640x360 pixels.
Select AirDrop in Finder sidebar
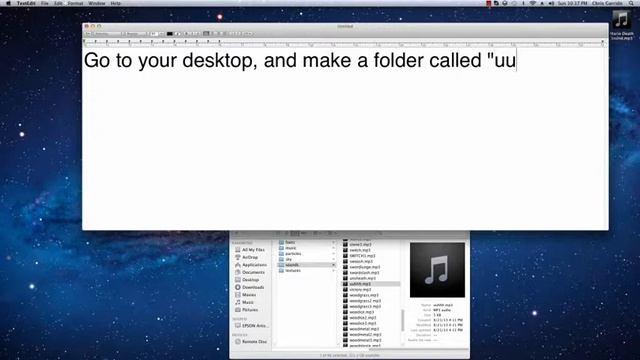(247, 257)
